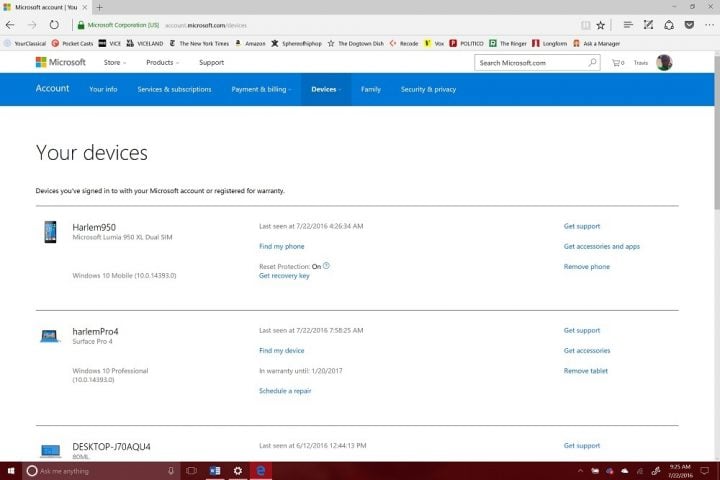The height and width of the screenshot is (480, 720).
Task: Open the Support menu item
Action: (x=211, y=62)
